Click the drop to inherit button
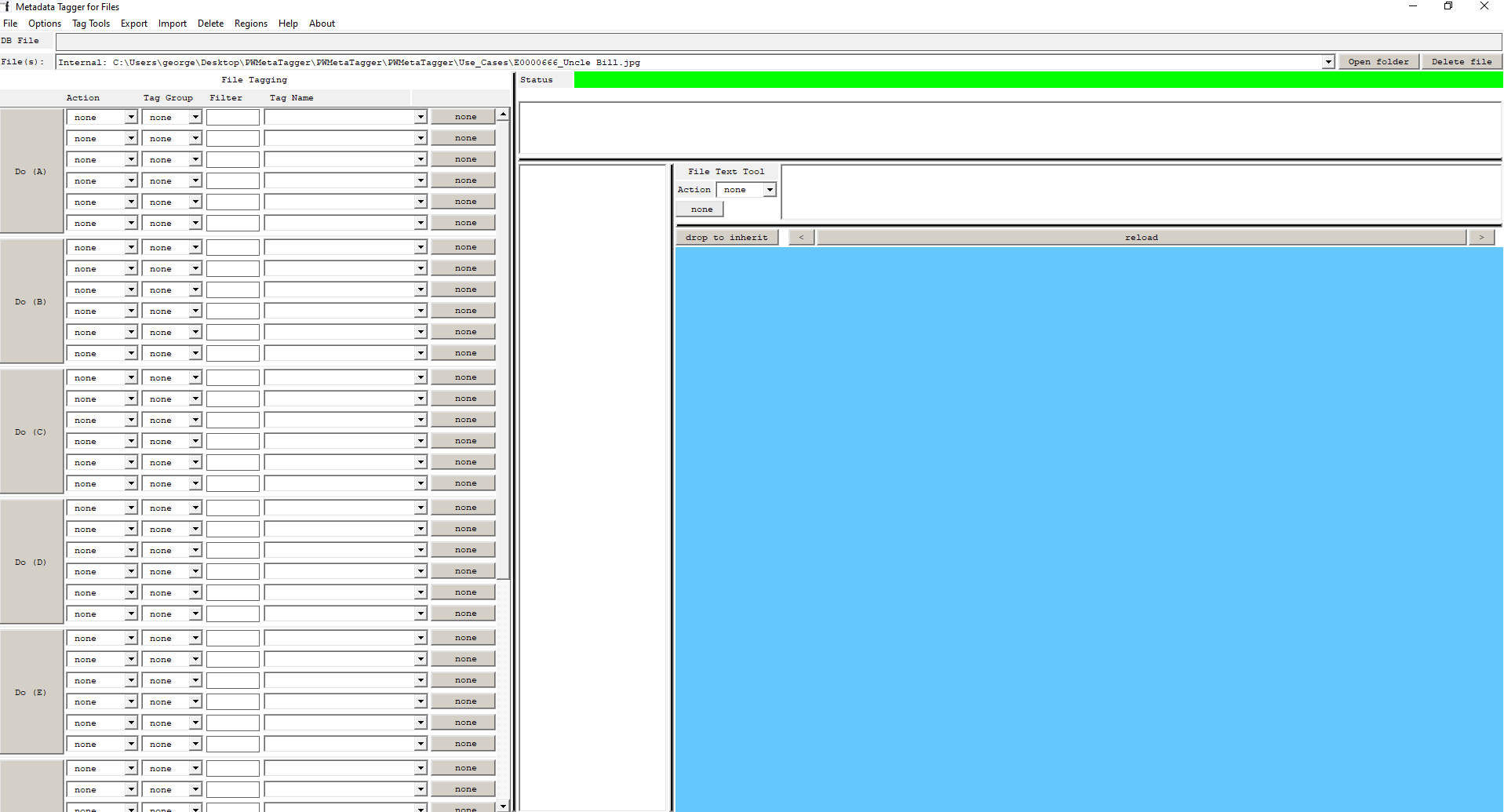This screenshot has height=812, width=1504. point(727,237)
